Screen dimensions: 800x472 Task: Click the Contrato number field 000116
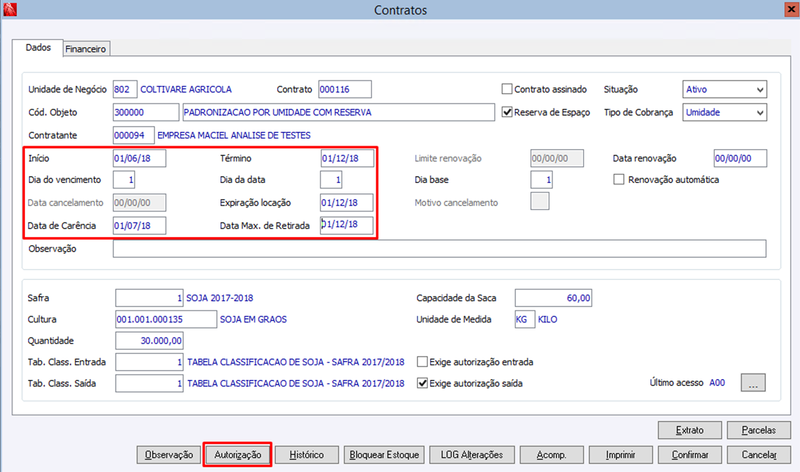tap(345, 89)
